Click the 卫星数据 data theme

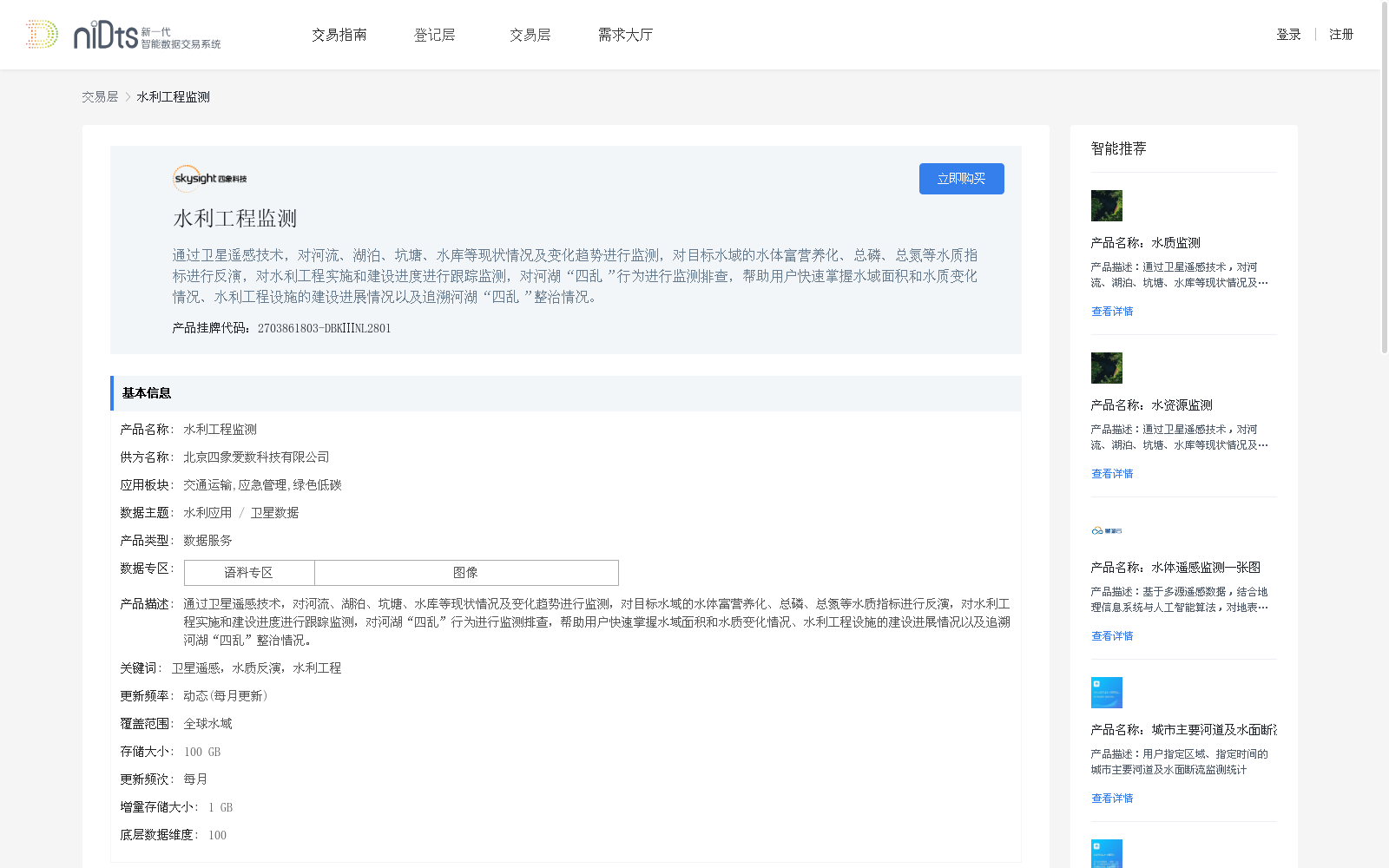[274, 513]
